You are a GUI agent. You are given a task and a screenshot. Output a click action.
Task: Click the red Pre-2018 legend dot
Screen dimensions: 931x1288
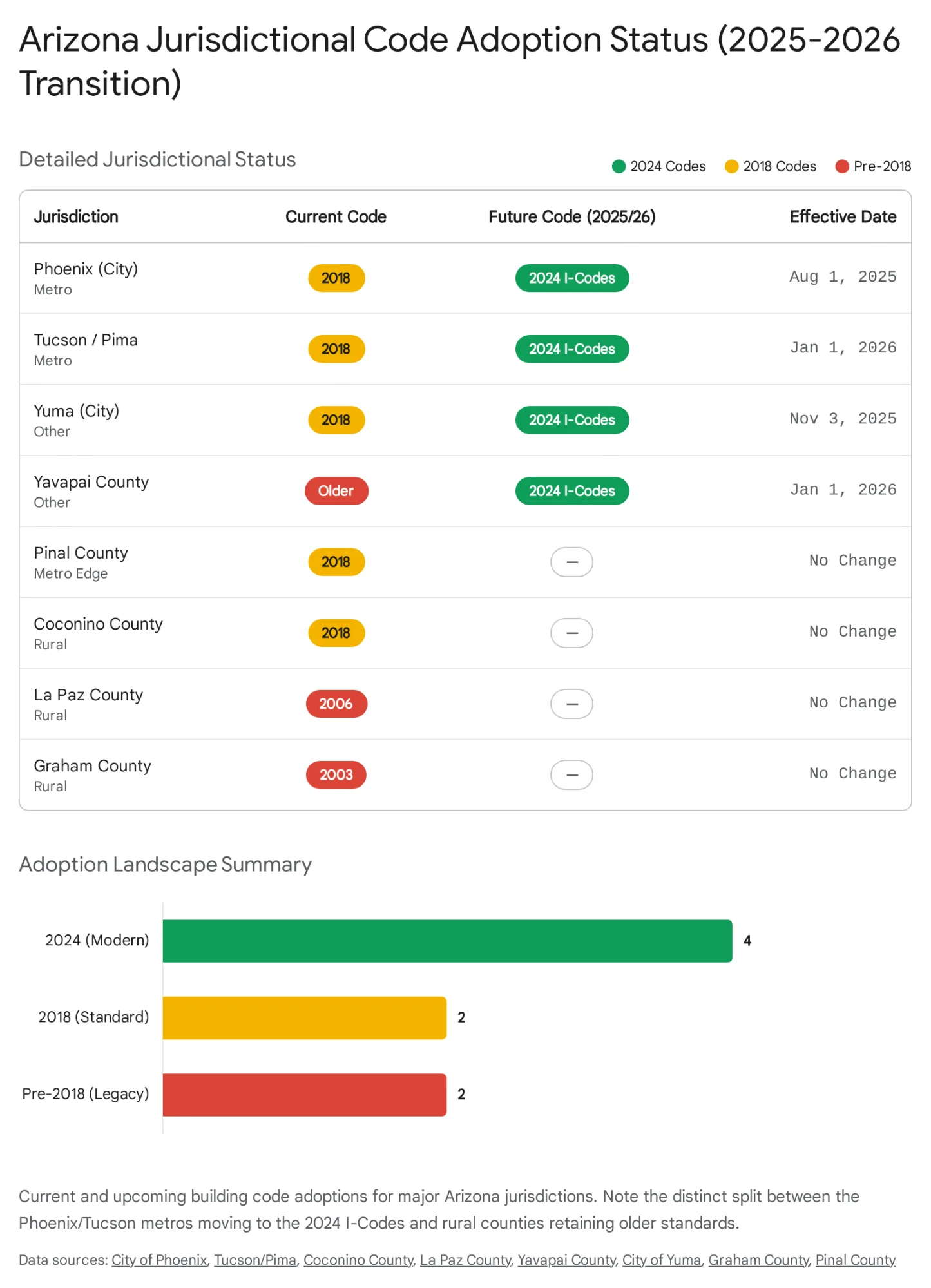click(841, 167)
